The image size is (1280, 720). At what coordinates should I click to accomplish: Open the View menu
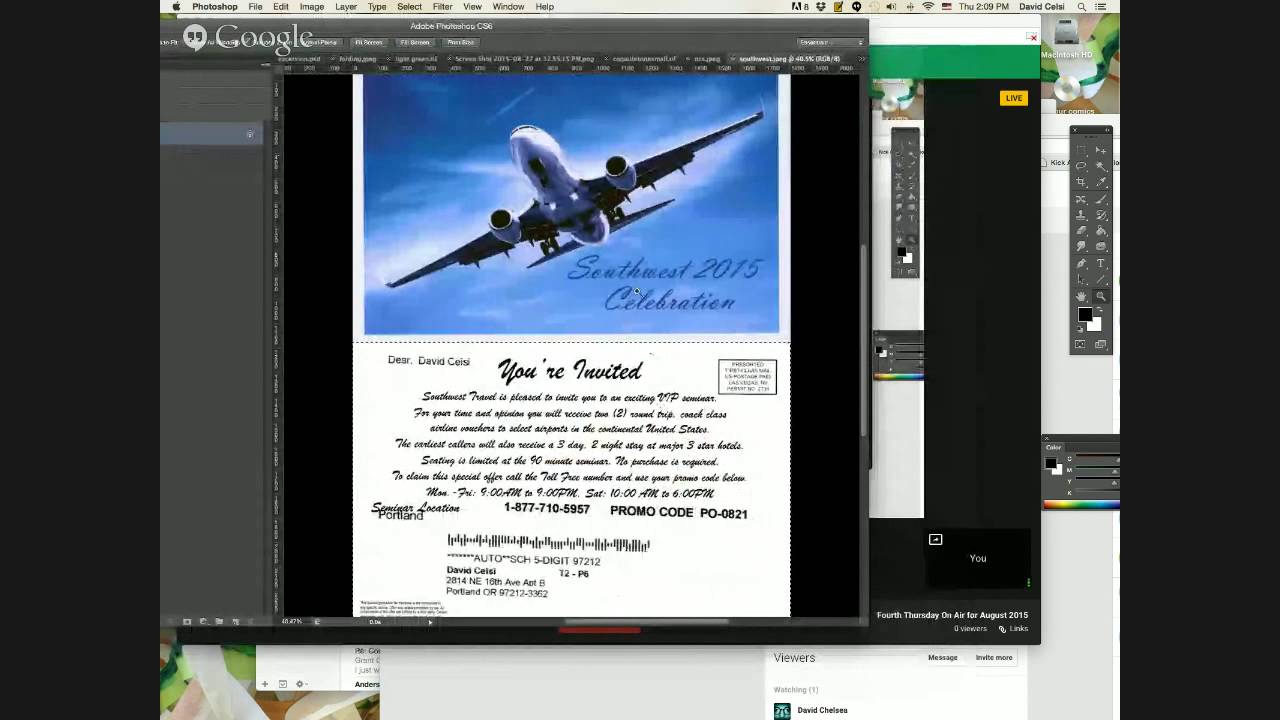tap(472, 7)
